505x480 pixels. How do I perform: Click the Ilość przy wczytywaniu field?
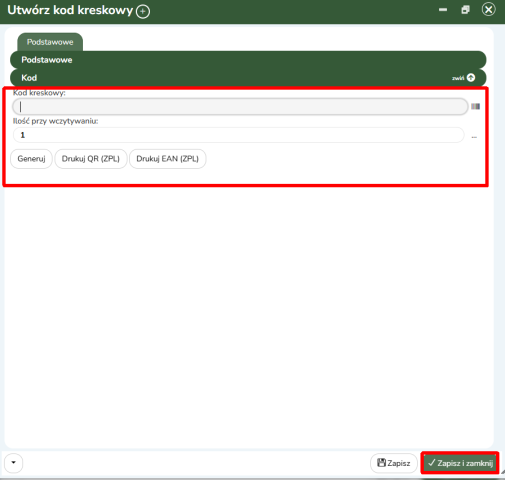pyautogui.click(x=239, y=135)
